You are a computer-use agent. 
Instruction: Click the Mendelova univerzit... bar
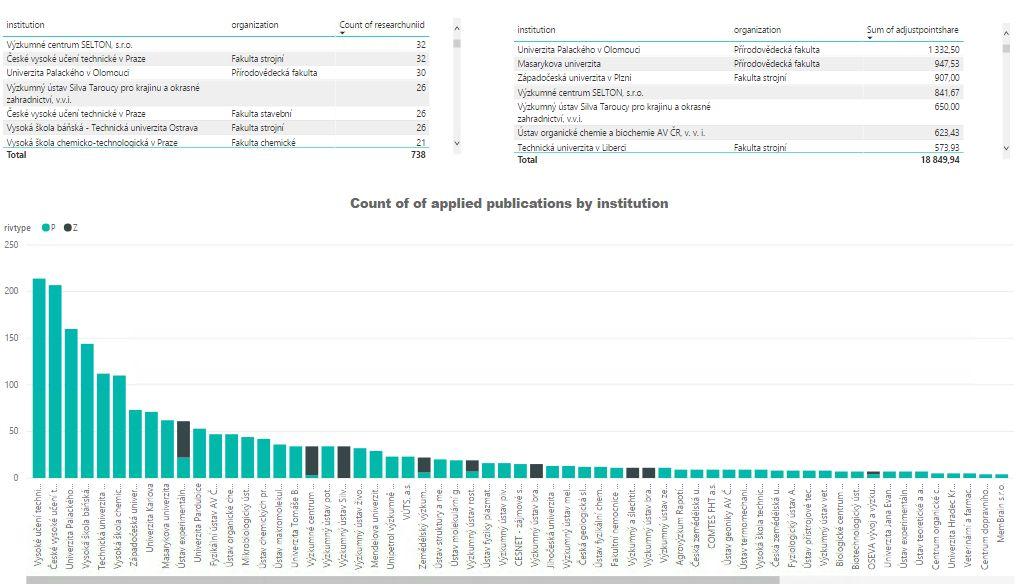click(376, 464)
